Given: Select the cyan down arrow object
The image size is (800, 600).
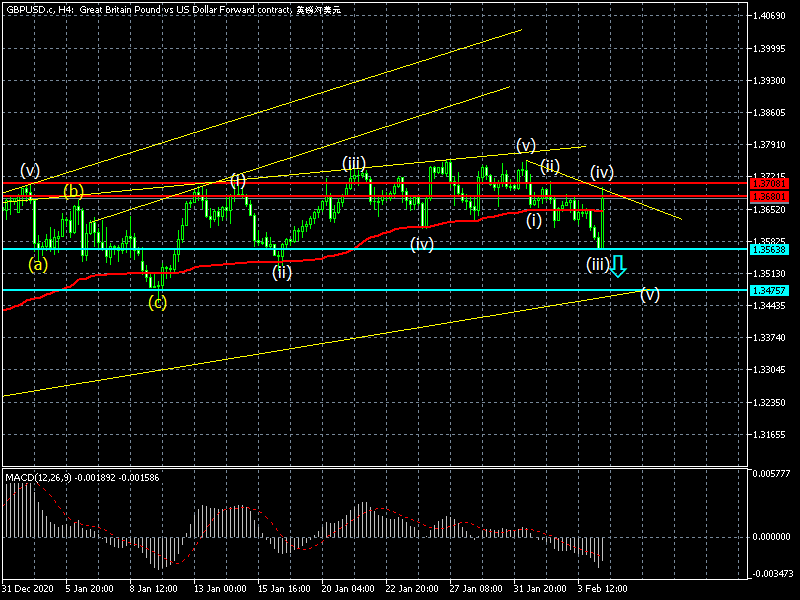Looking at the screenshot, I should [x=618, y=266].
